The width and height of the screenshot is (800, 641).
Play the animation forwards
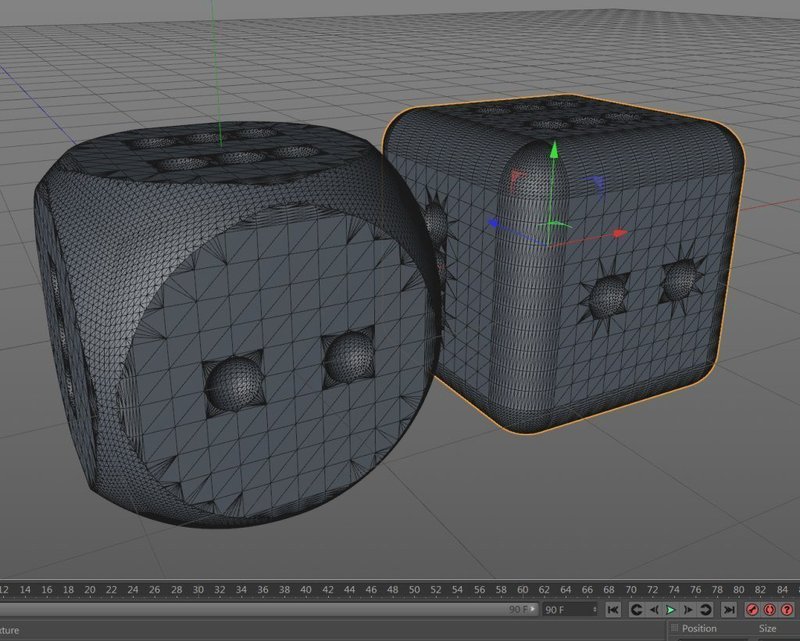[671, 609]
